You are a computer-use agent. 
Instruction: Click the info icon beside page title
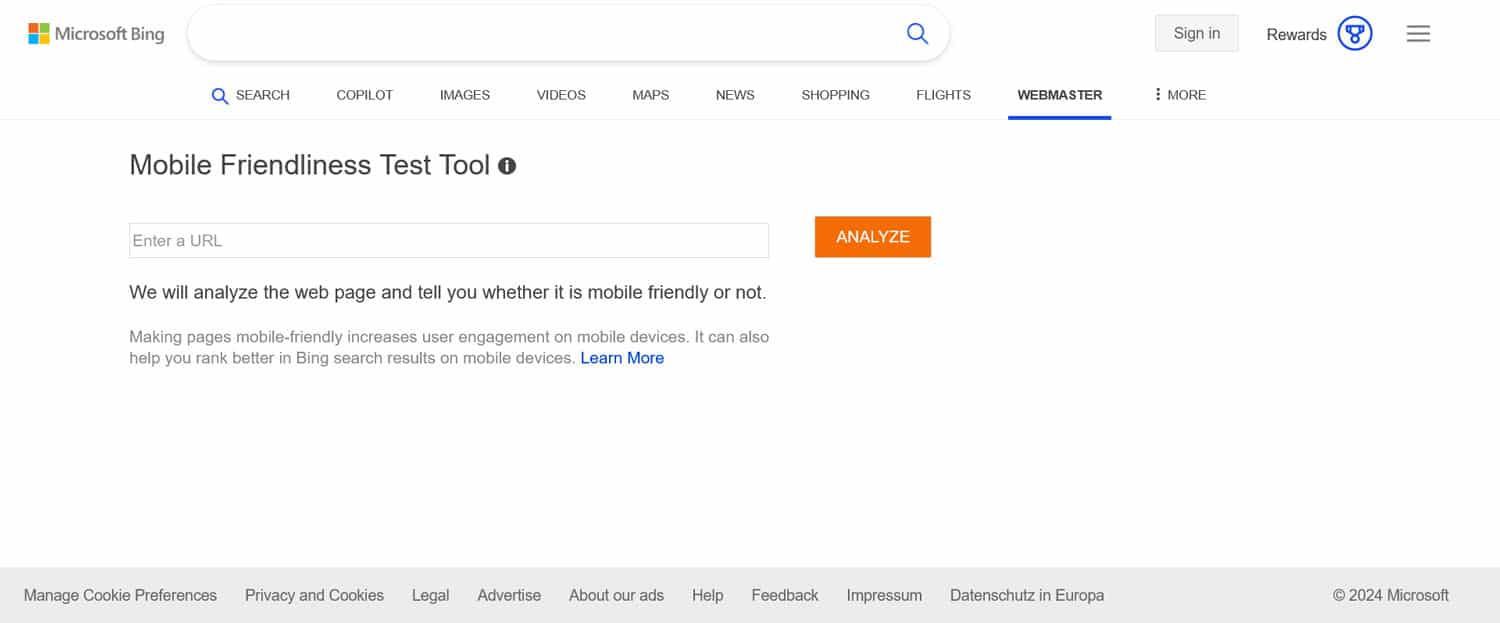(507, 166)
